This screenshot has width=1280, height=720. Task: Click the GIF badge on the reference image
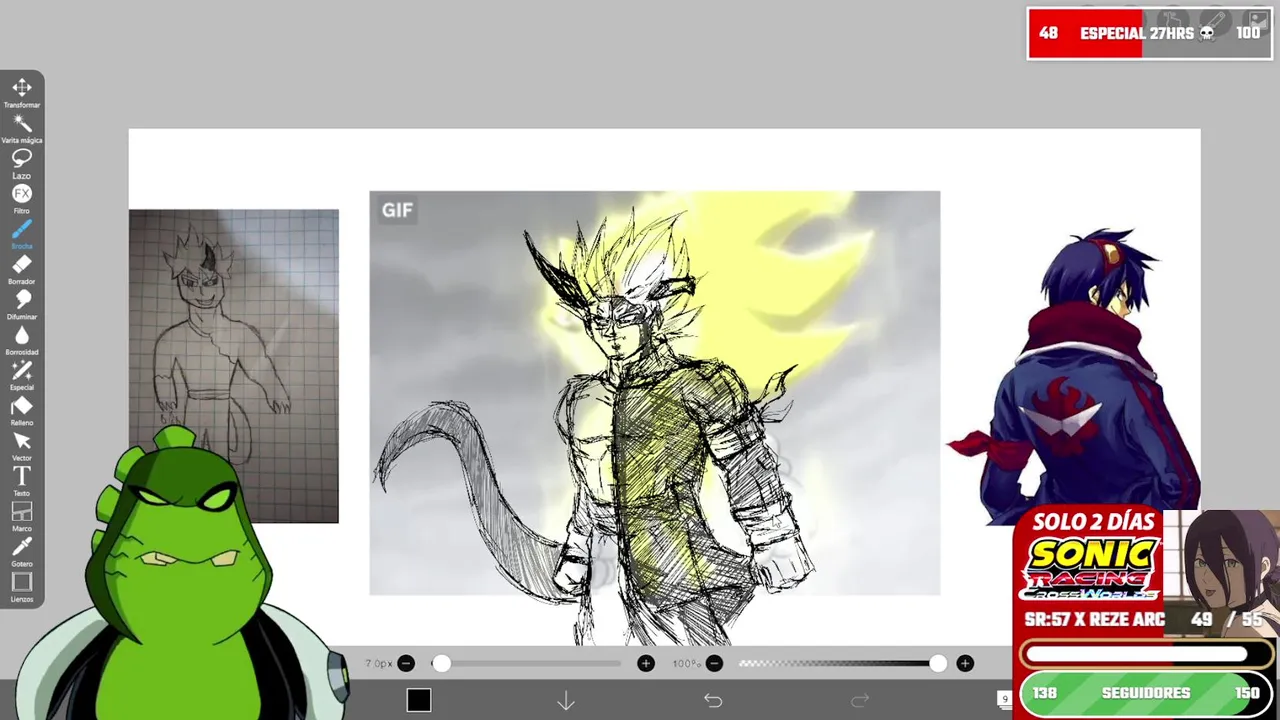397,210
